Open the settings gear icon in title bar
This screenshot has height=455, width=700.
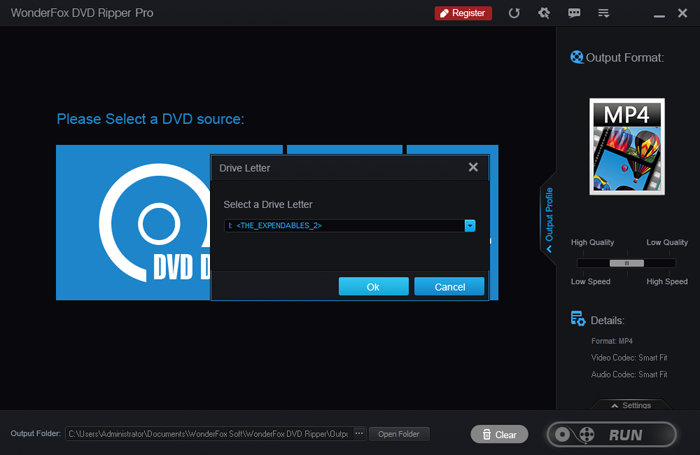(544, 13)
